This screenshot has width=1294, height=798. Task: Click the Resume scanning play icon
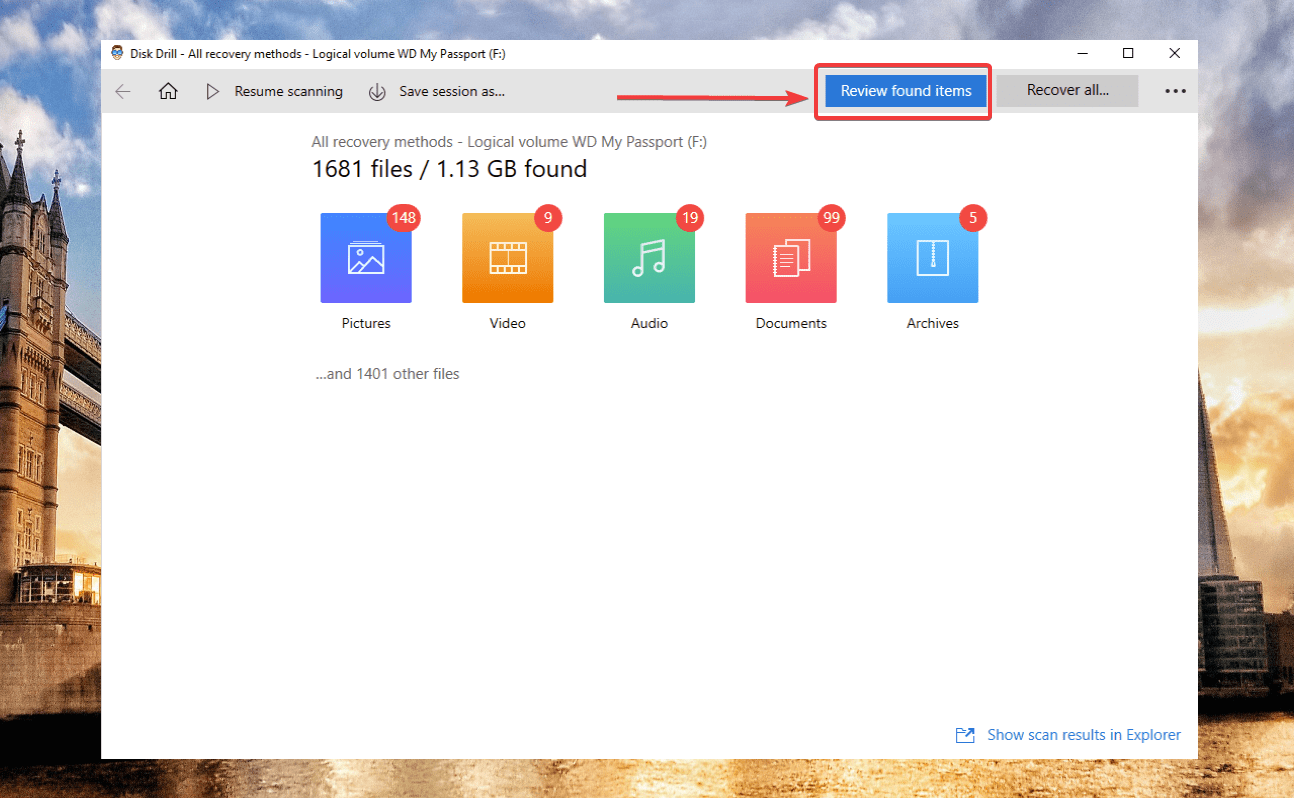pyautogui.click(x=212, y=91)
